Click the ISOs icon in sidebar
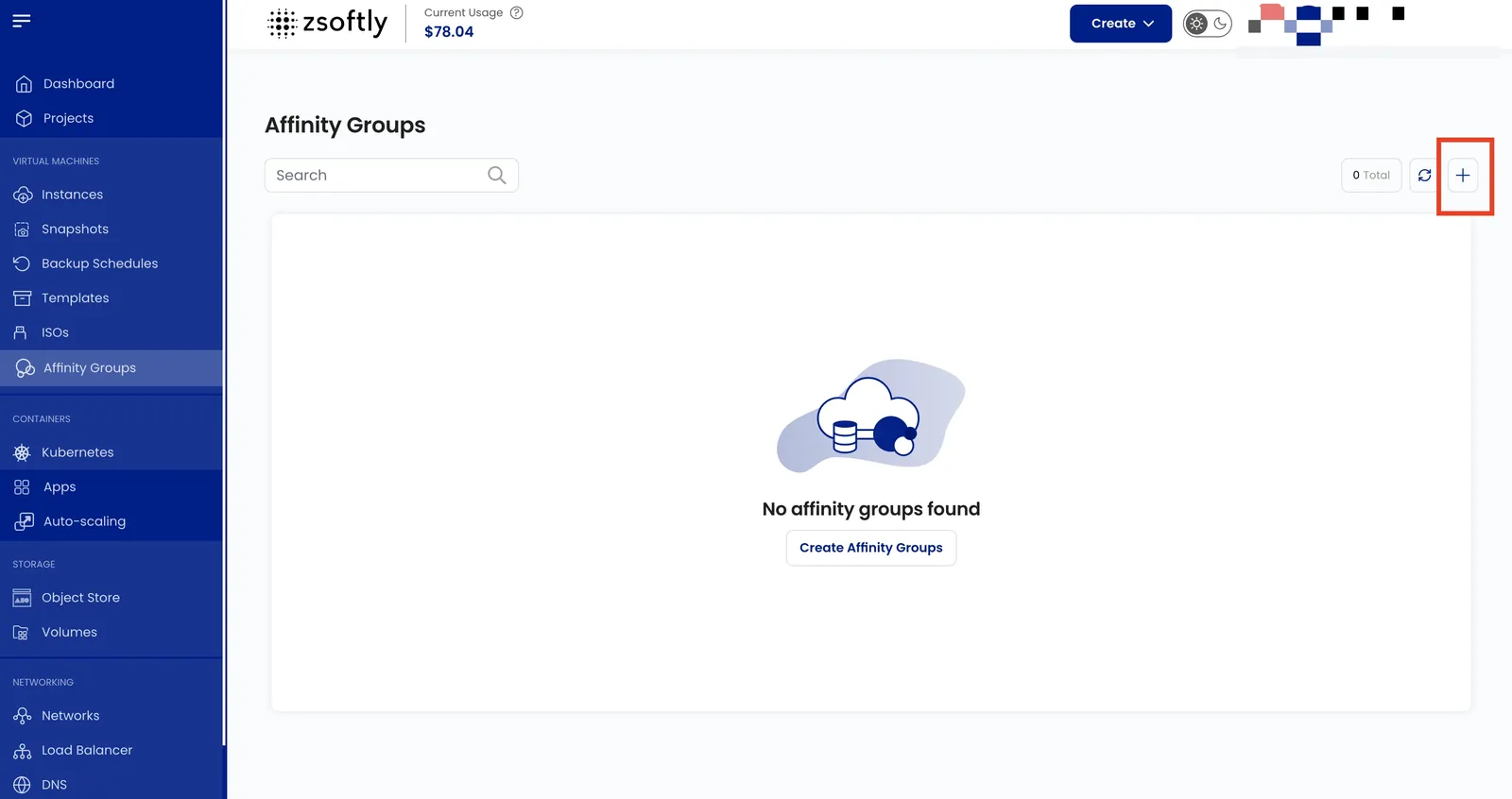1512x799 pixels. coord(21,332)
